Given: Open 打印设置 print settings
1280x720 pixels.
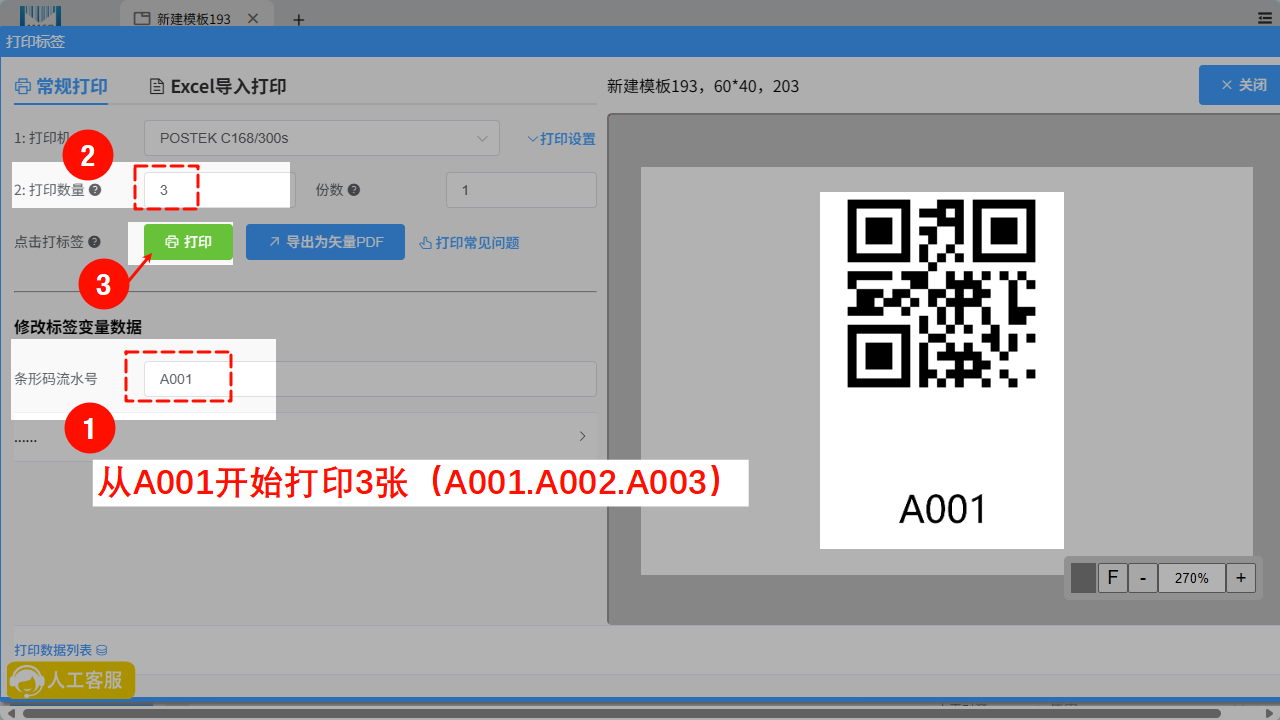Looking at the screenshot, I should coord(561,139).
